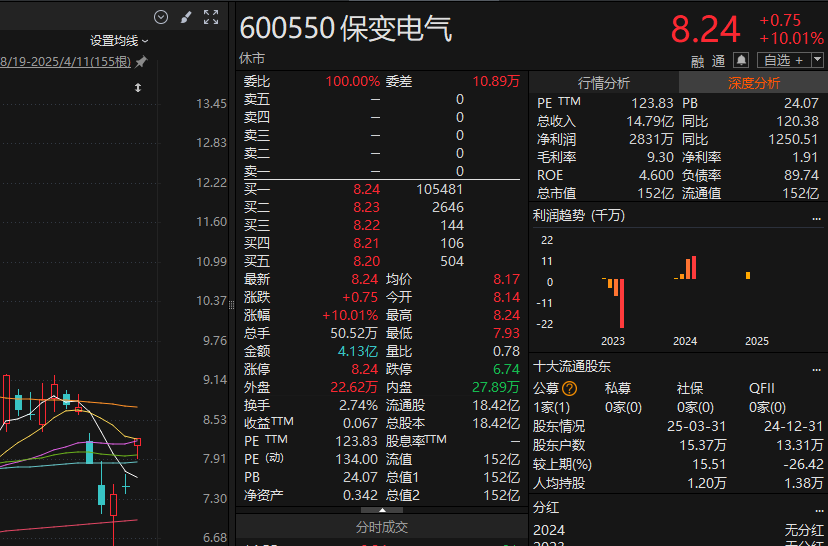This screenshot has width=828, height=546.
Task: Click the pin icon beside date range
Action: [141, 62]
